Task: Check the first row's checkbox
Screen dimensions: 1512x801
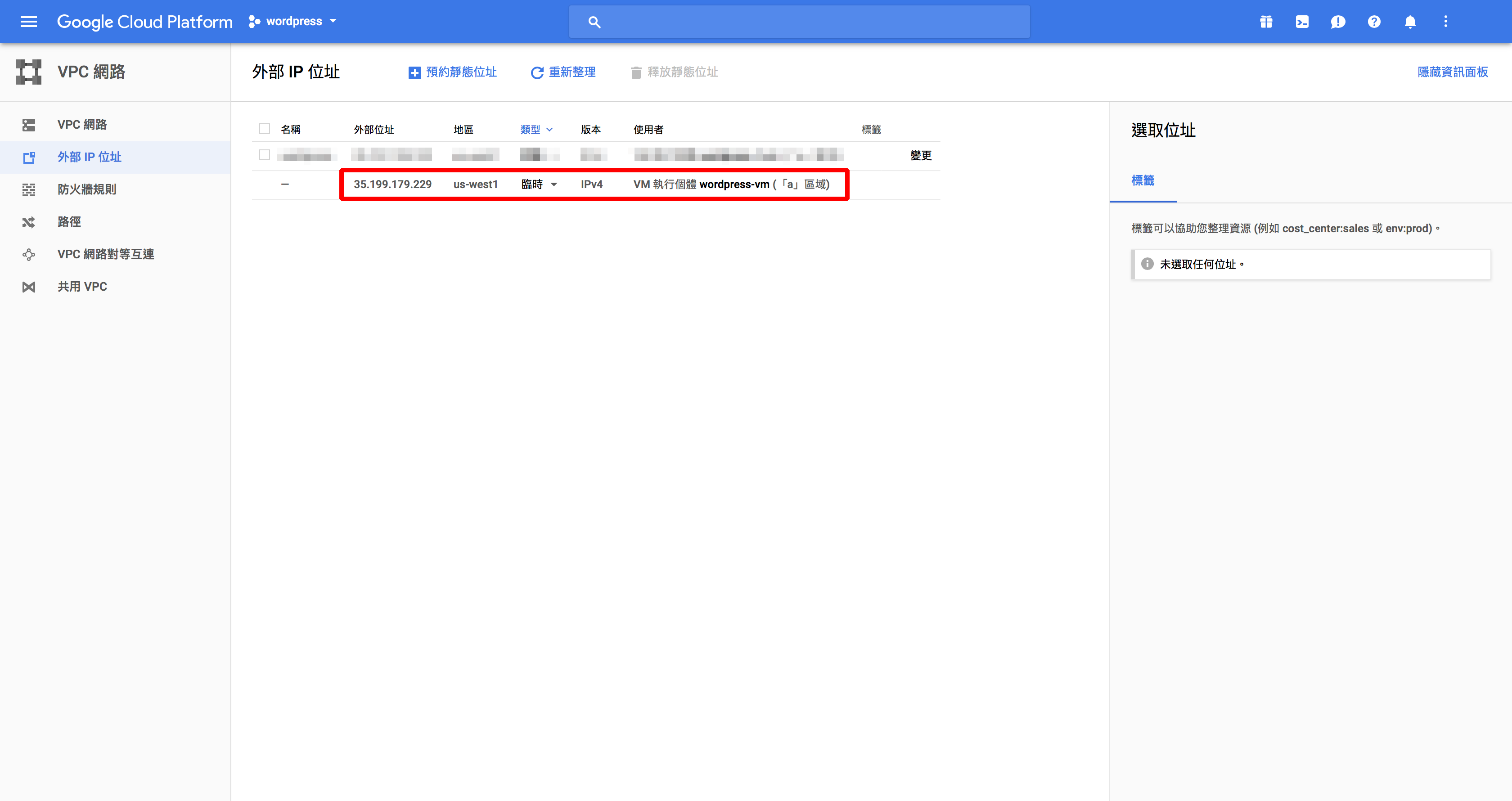Action: (x=265, y=155)
